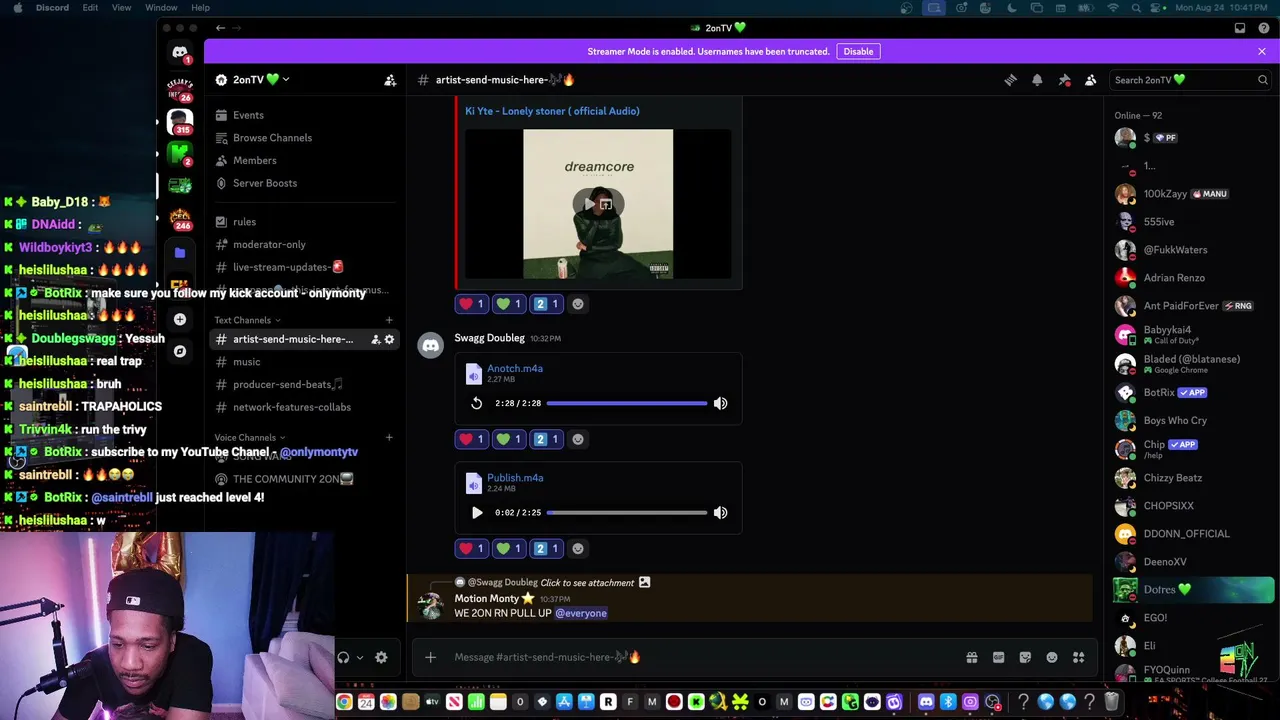Open the server folder icon
Screen dimensions: 1280x720
pos(180,253)
